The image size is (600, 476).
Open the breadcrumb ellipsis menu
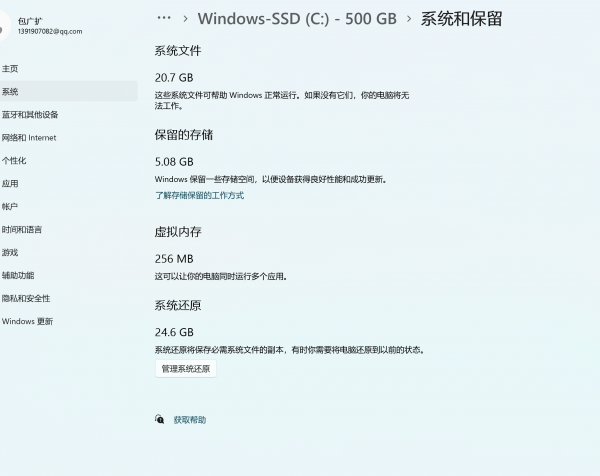click(x=164, y=18)
